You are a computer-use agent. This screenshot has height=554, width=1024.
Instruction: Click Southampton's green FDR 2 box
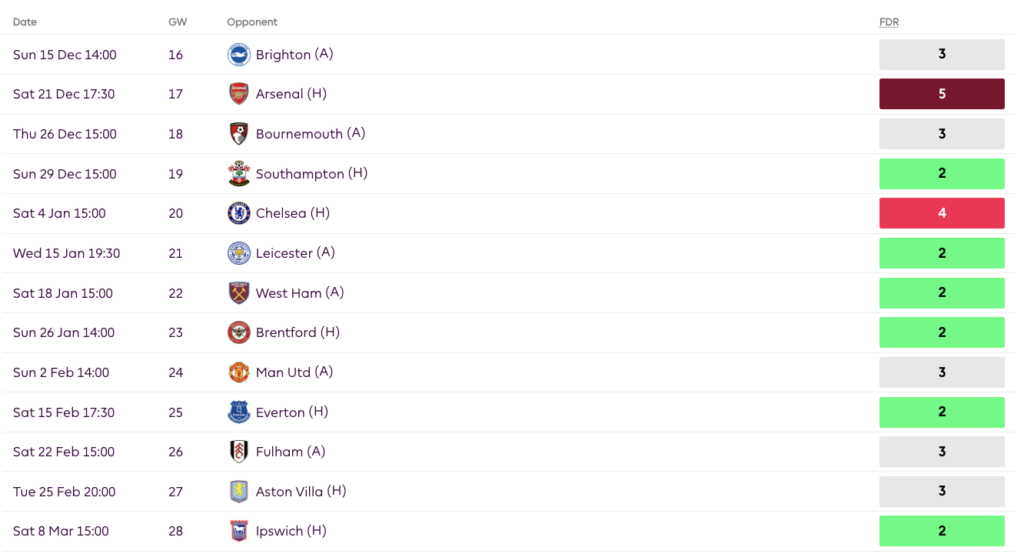coord(941,174)
